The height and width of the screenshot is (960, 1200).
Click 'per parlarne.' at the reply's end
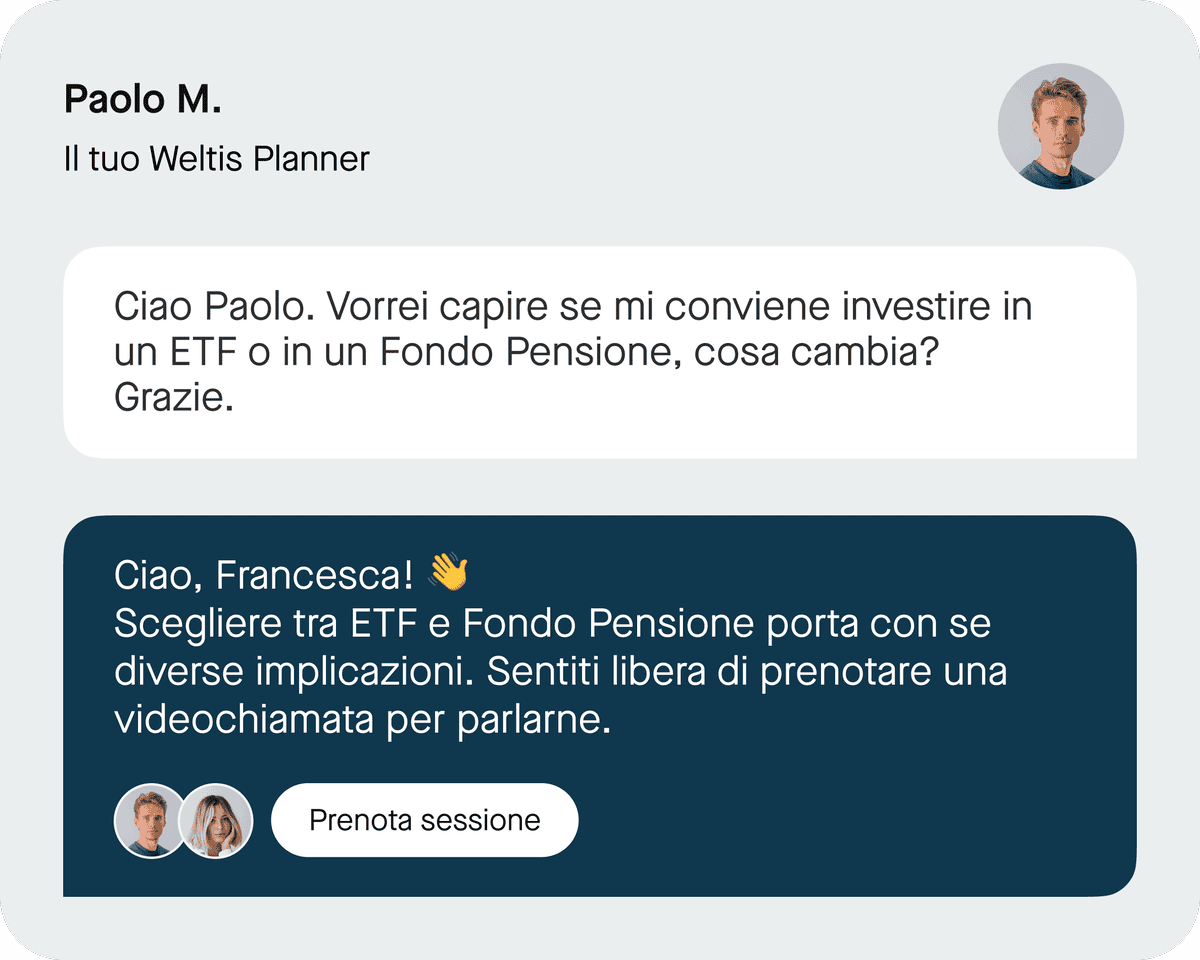coord(498,720)
